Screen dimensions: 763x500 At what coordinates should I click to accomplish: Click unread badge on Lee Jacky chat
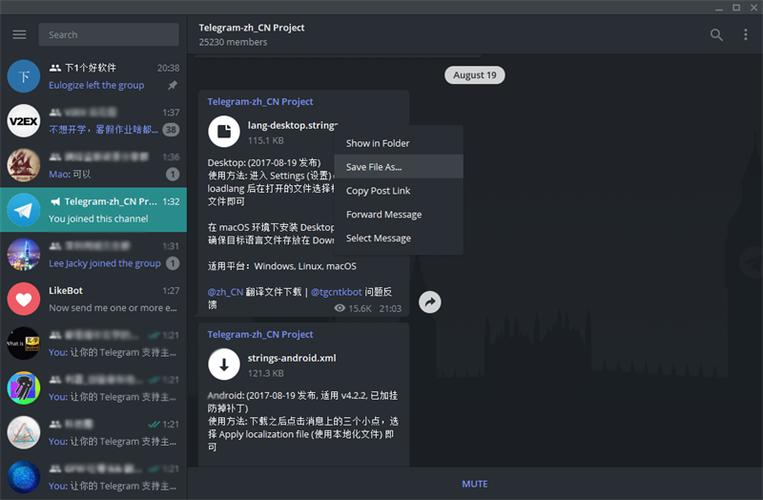(172, 263)
